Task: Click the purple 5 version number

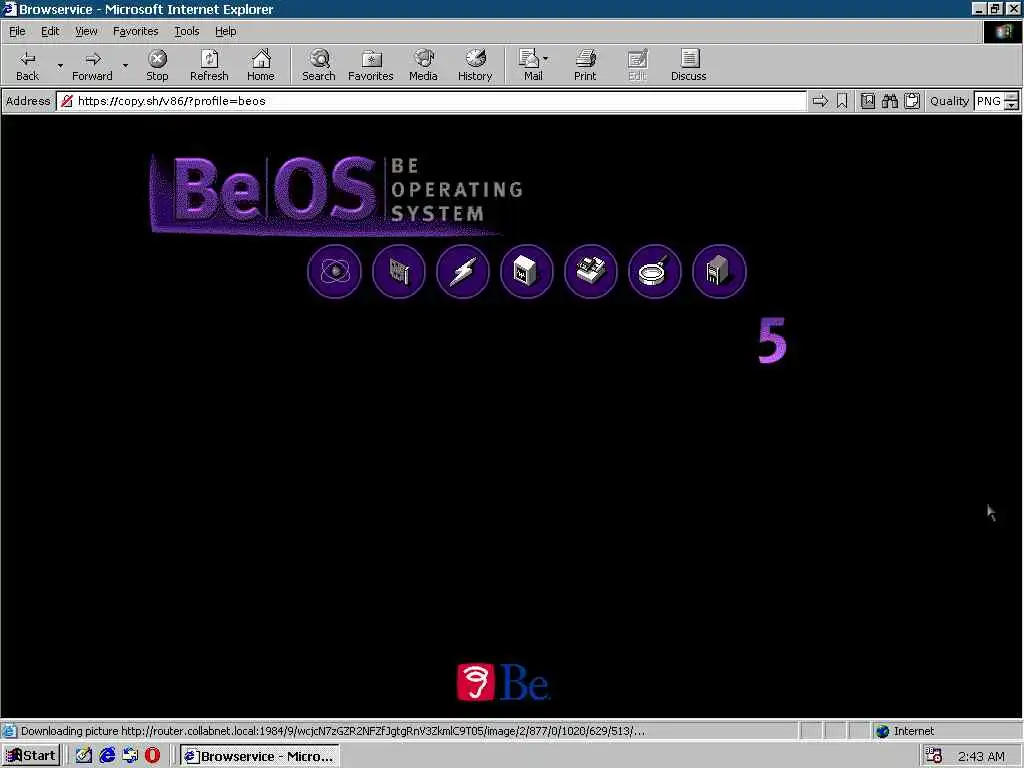Action: [x=773, y=340]
